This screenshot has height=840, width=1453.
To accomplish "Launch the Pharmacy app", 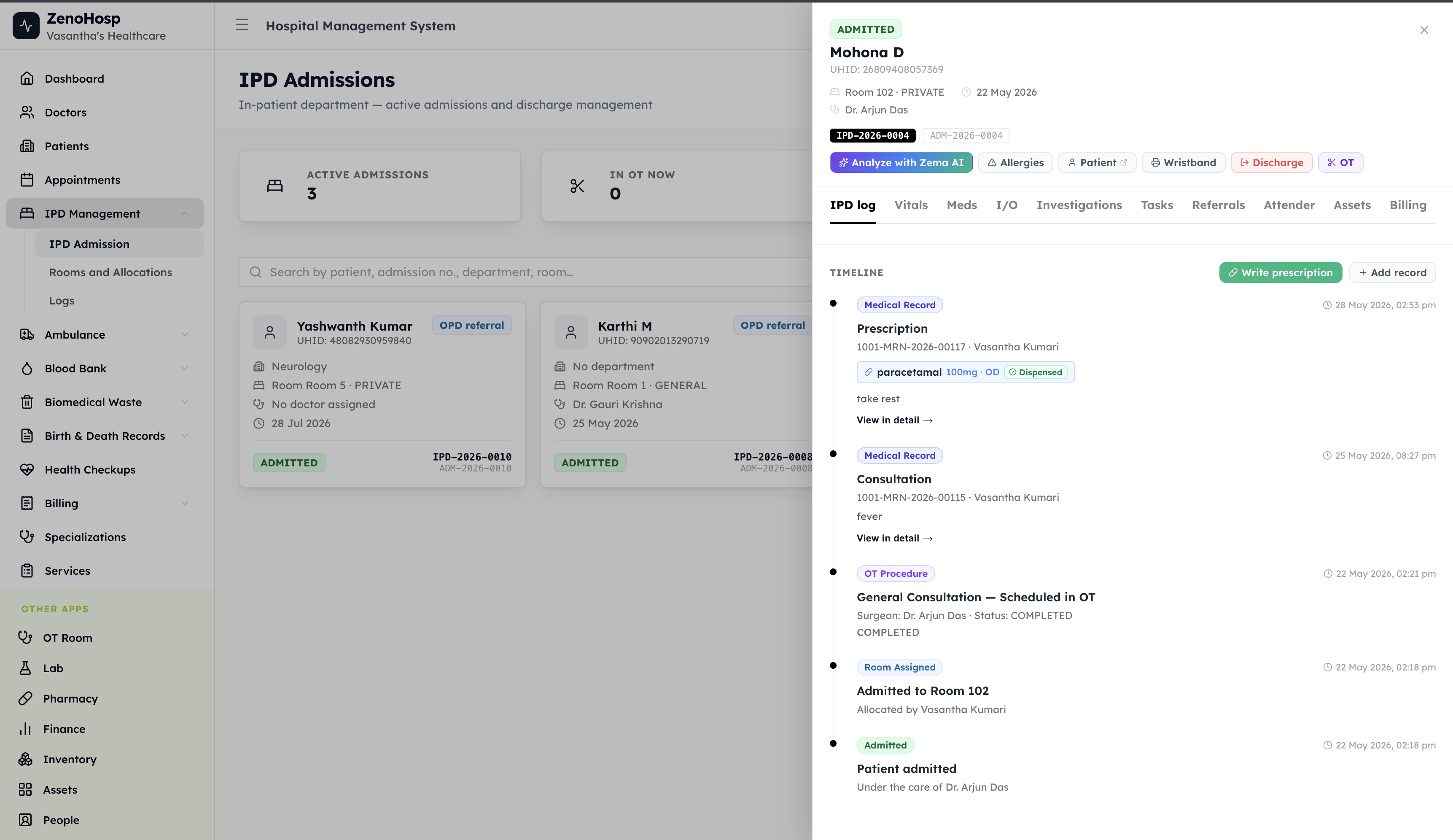I will (x=70, y=698).
